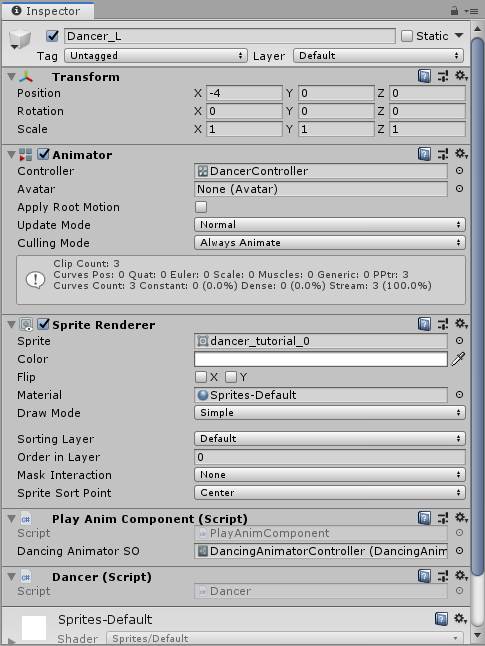The width and height of the screenshot is (485, 646).
Task: Select the Inspector tab
Action: [47, 11]
